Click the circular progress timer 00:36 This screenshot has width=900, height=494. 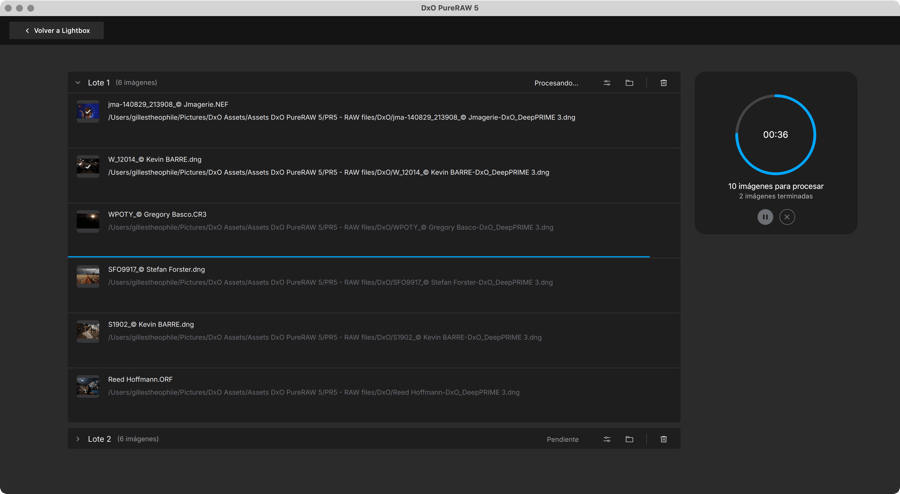coord(775,135)
